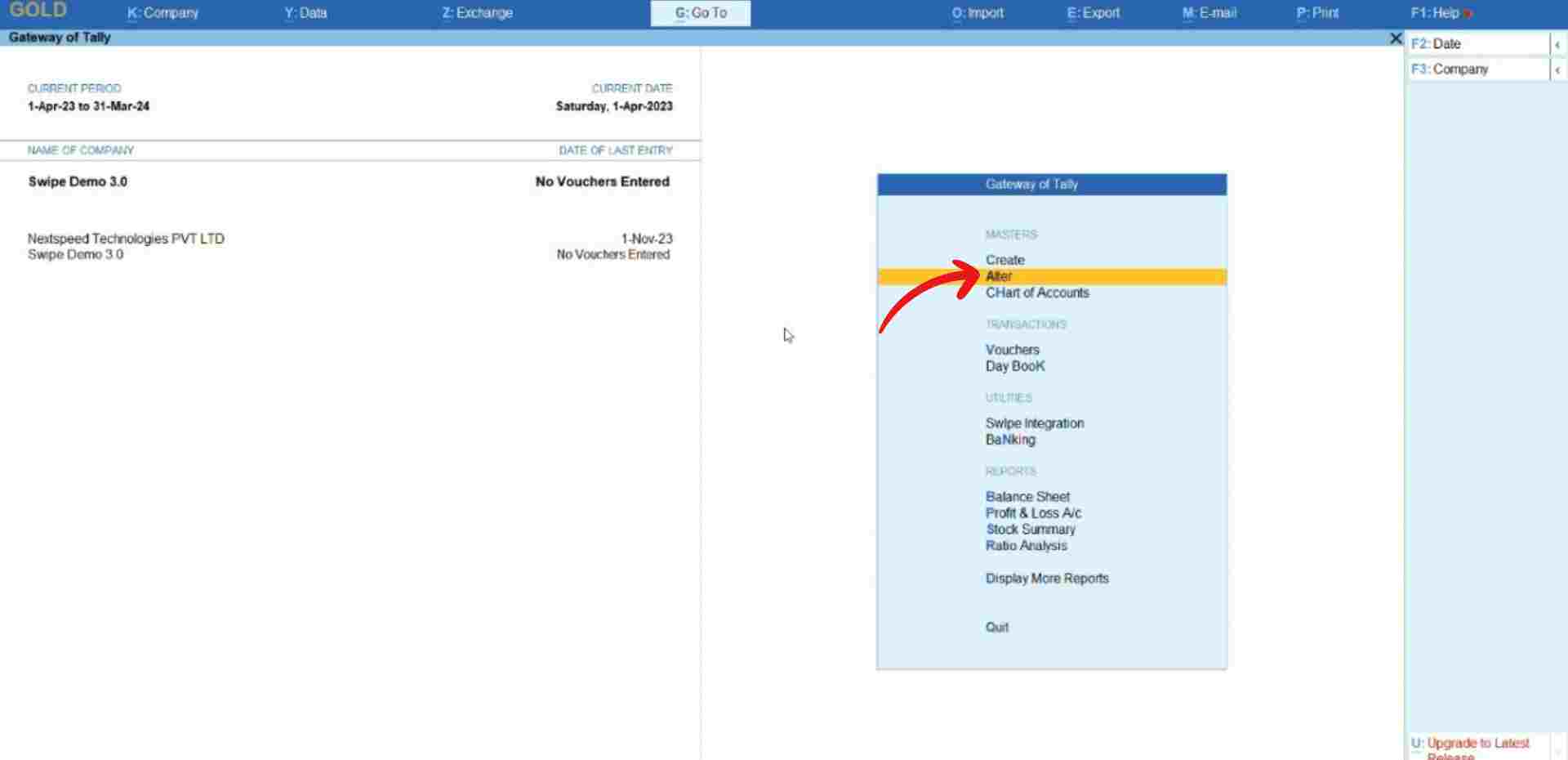Click the bold No Vouchers Entered text
The image size is (1568, 760).
(603, 181)
